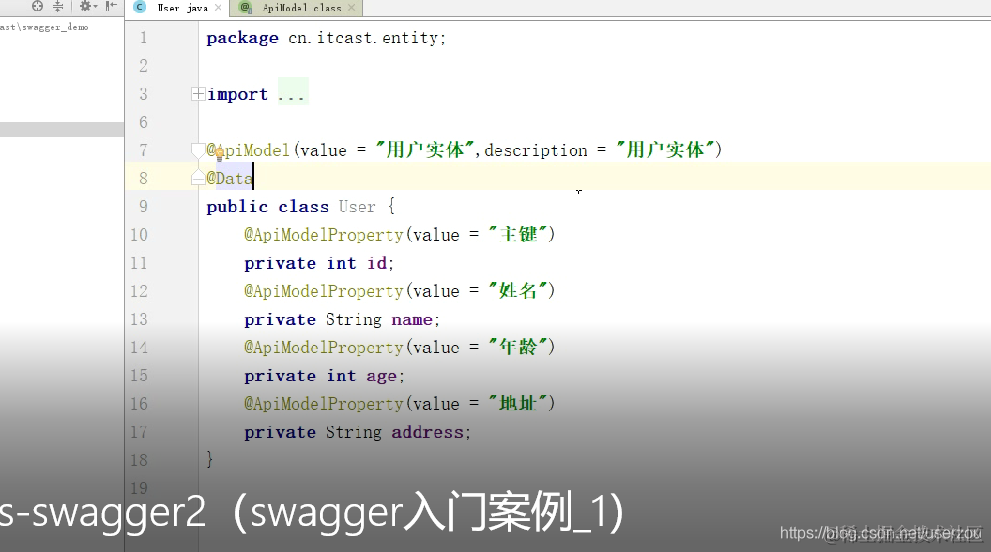Click the 'name' field on line 13
Screen dimensions: 991x552
point(412,320)
